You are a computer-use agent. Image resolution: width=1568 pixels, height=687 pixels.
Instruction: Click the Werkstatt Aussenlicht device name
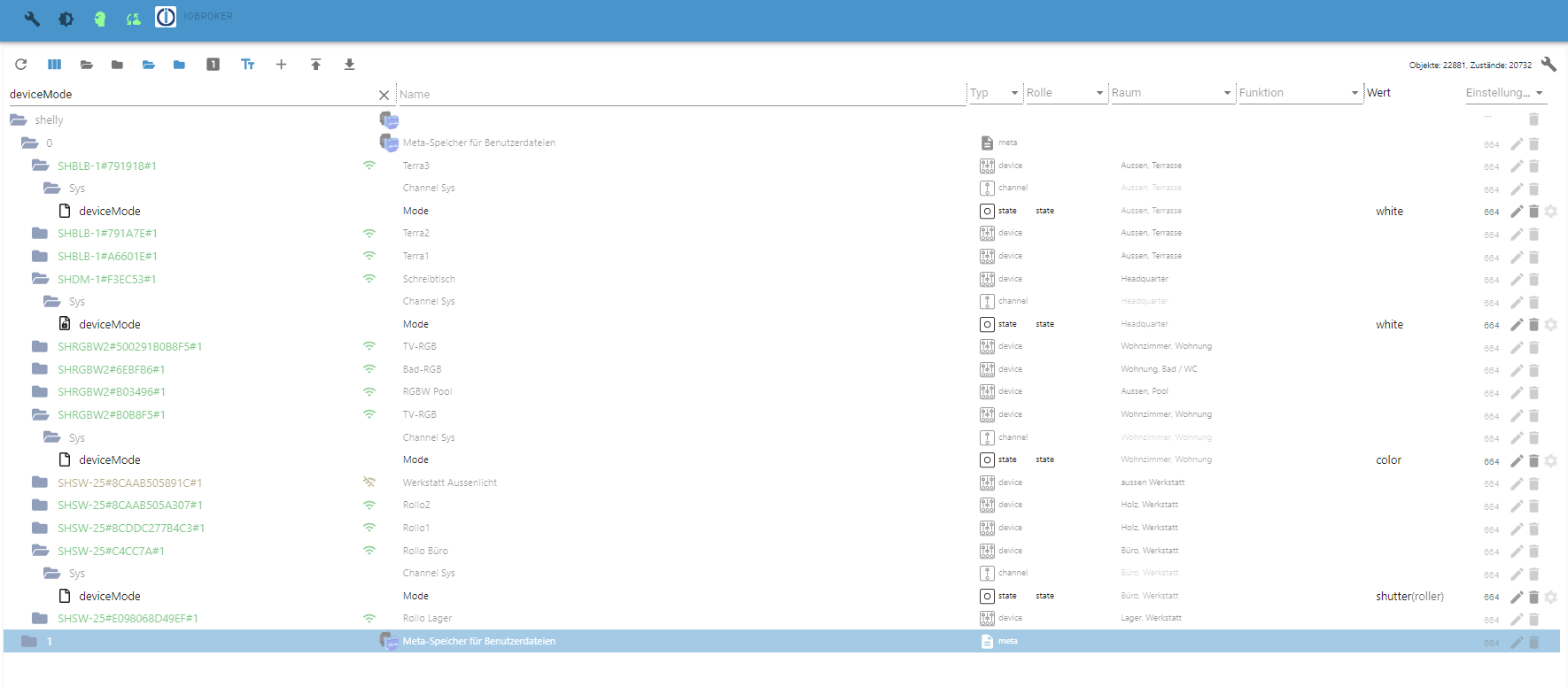449,483
